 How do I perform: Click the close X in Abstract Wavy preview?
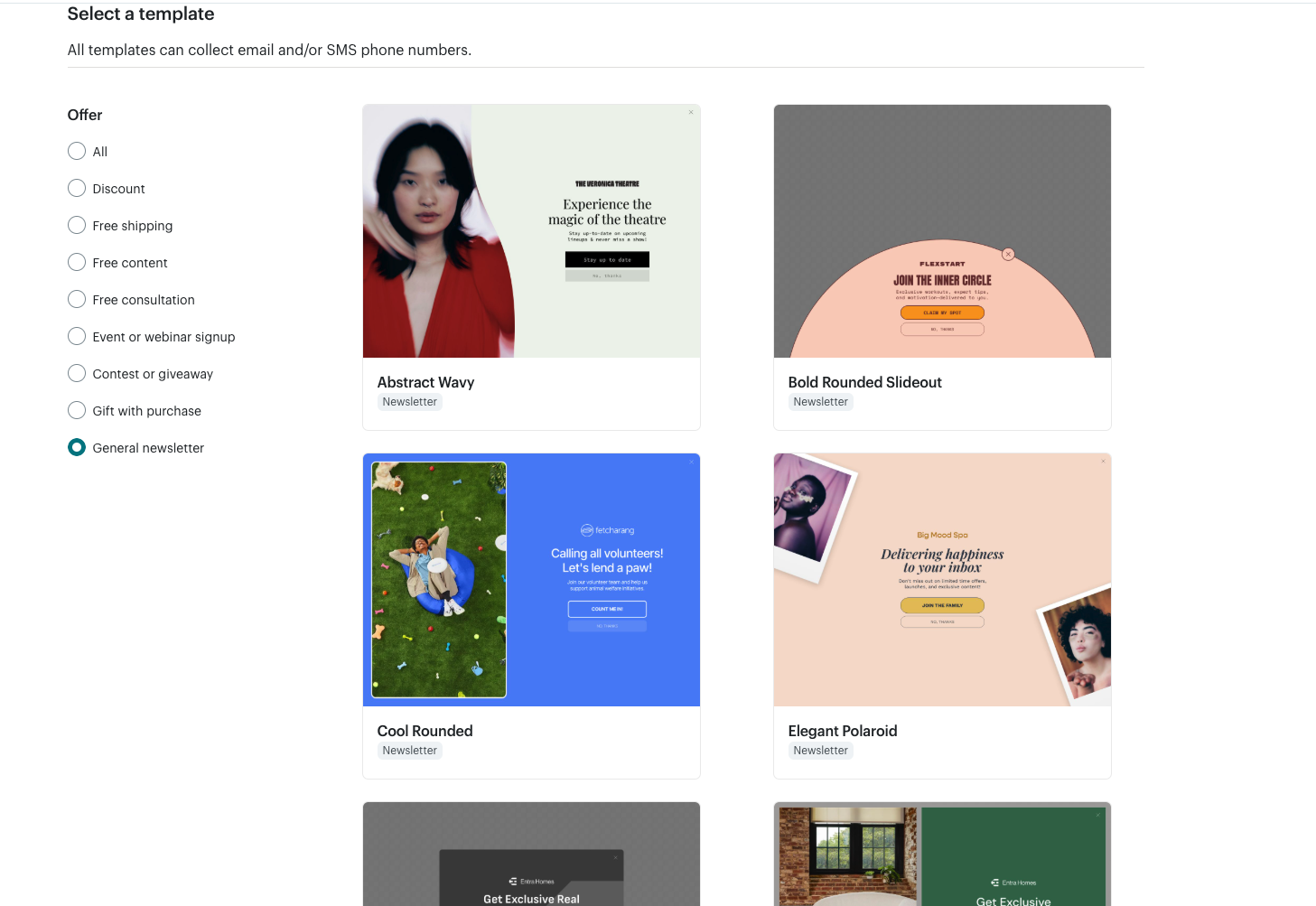[x=691, y=113]
